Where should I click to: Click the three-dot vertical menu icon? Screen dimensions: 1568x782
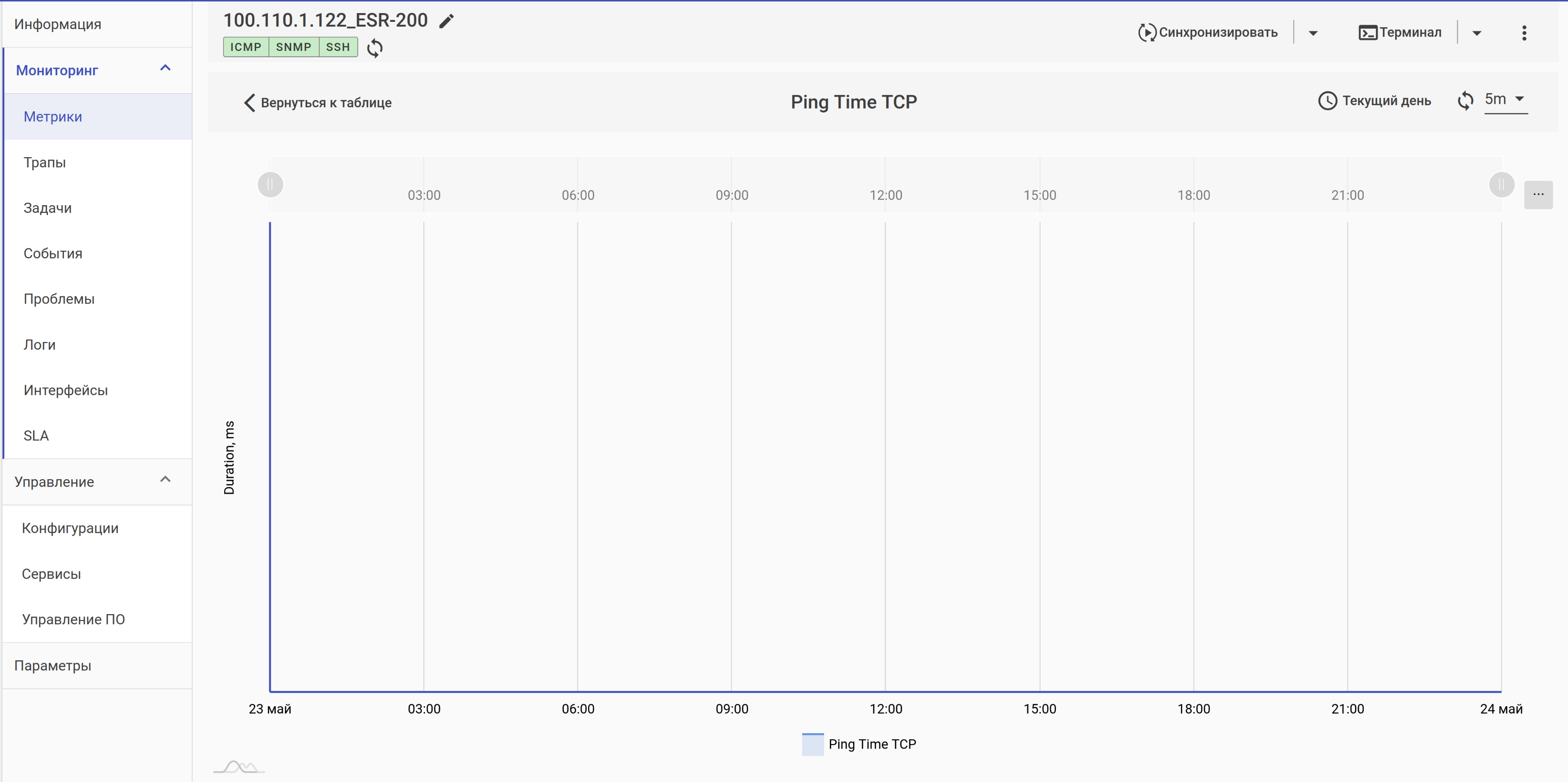click(x=1523, y=33)
